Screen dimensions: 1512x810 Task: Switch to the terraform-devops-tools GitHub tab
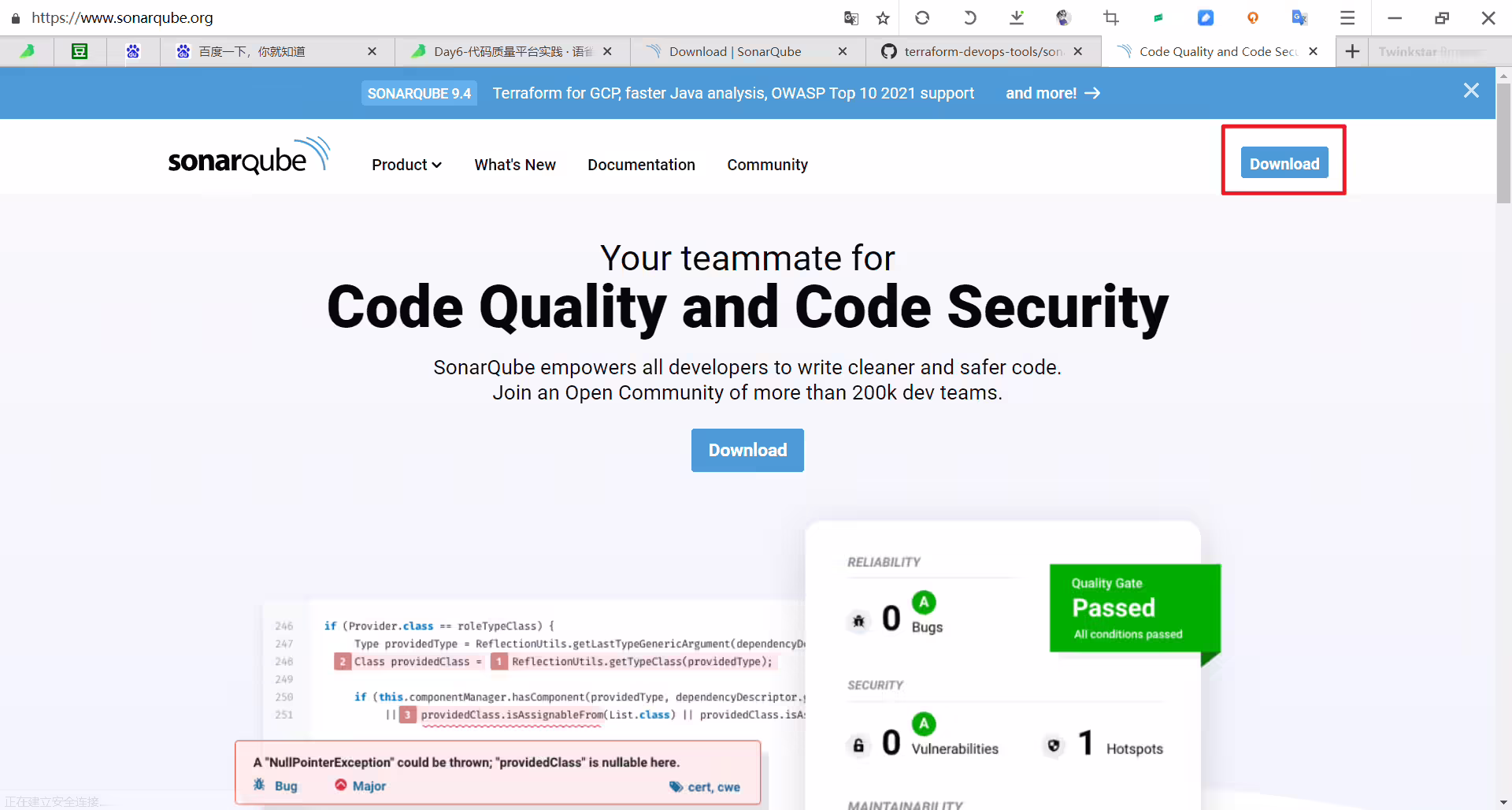point(984,51)
